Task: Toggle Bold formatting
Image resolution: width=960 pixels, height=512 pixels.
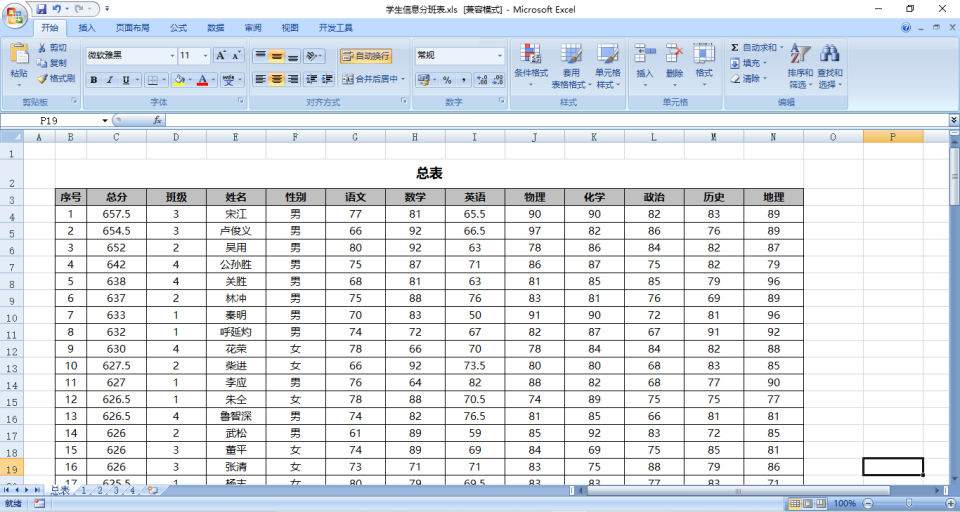Action: 94,80
